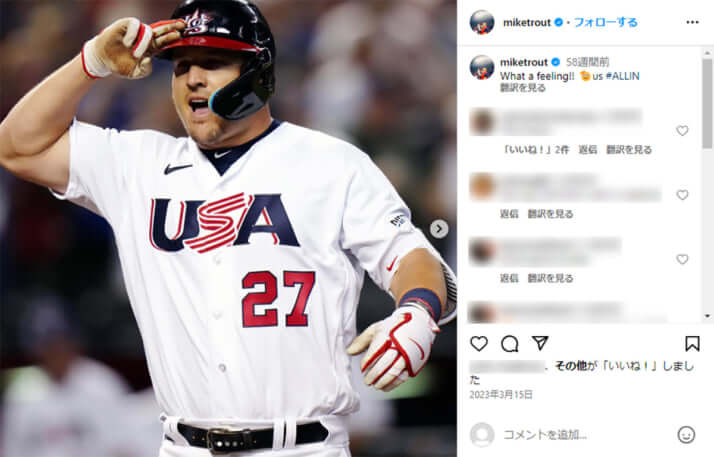
Task: Like the third comment's heart
Action: point(682,259)
